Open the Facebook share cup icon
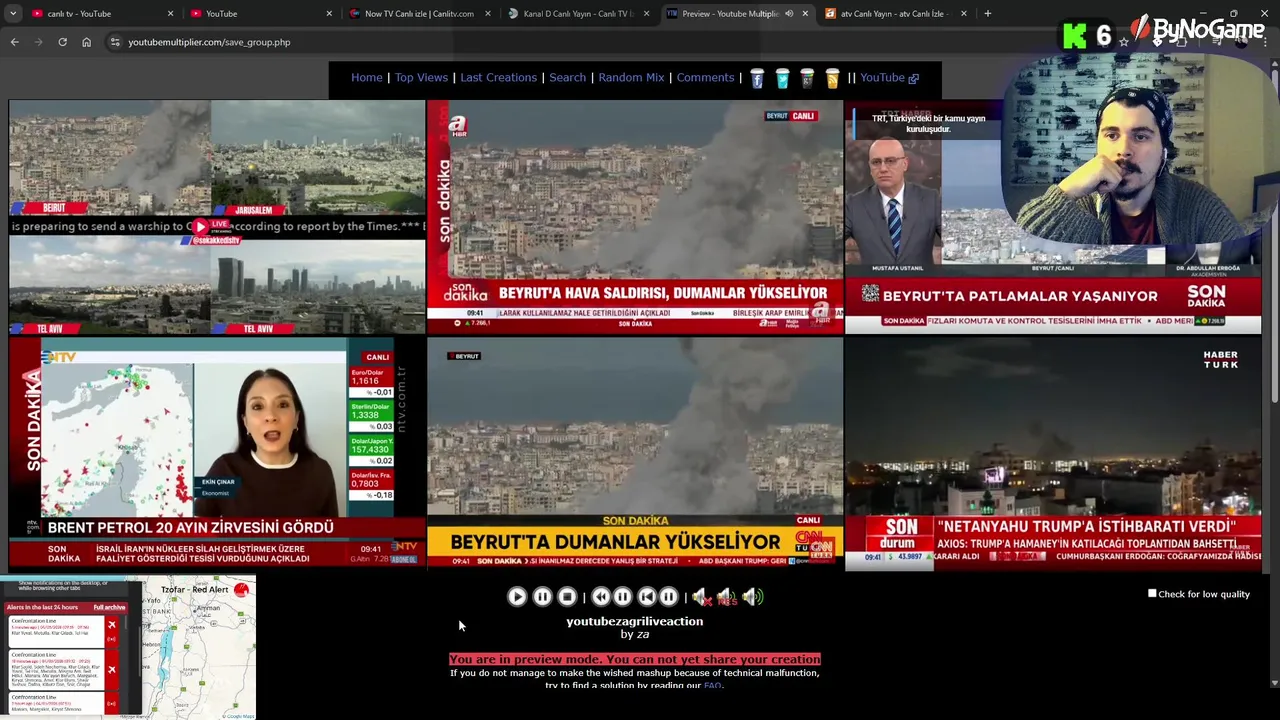This screenshot has height=720, width=1280. pos(757,78)
